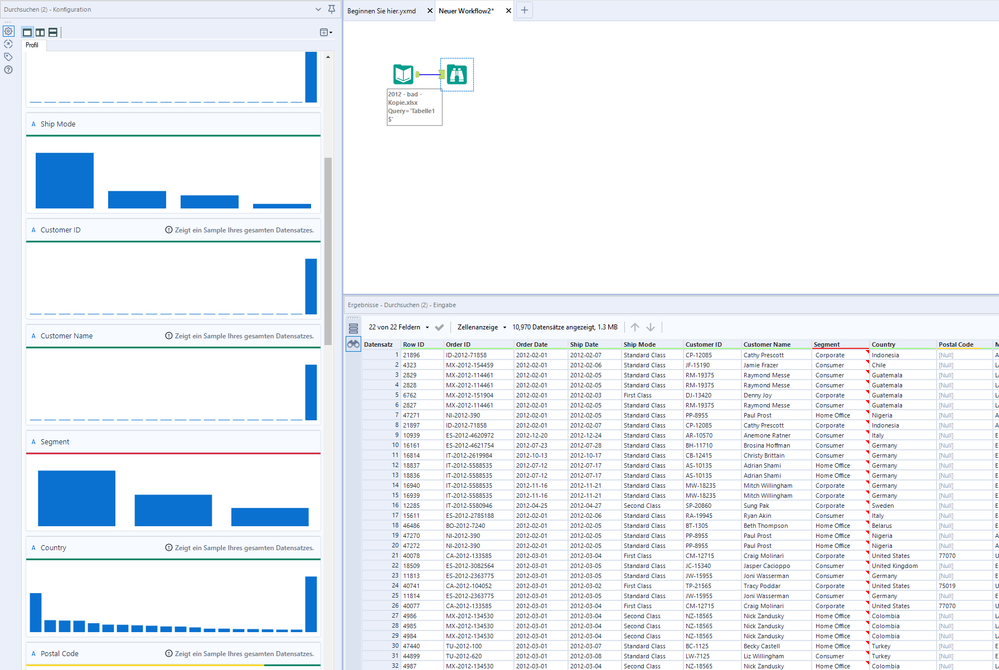Switch to 'Beginnen Sie hier.yxmd' tab

382,10
